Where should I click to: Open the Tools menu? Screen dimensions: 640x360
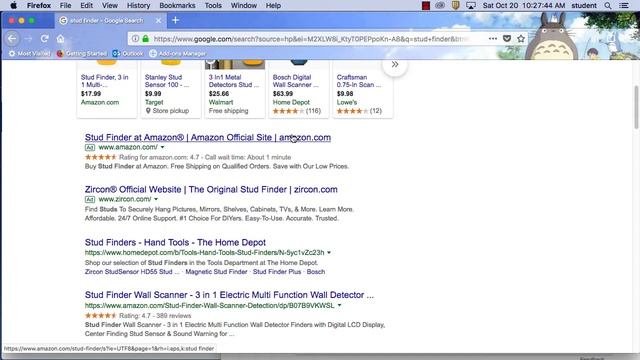pyautogui.click(x=213, y=6)
